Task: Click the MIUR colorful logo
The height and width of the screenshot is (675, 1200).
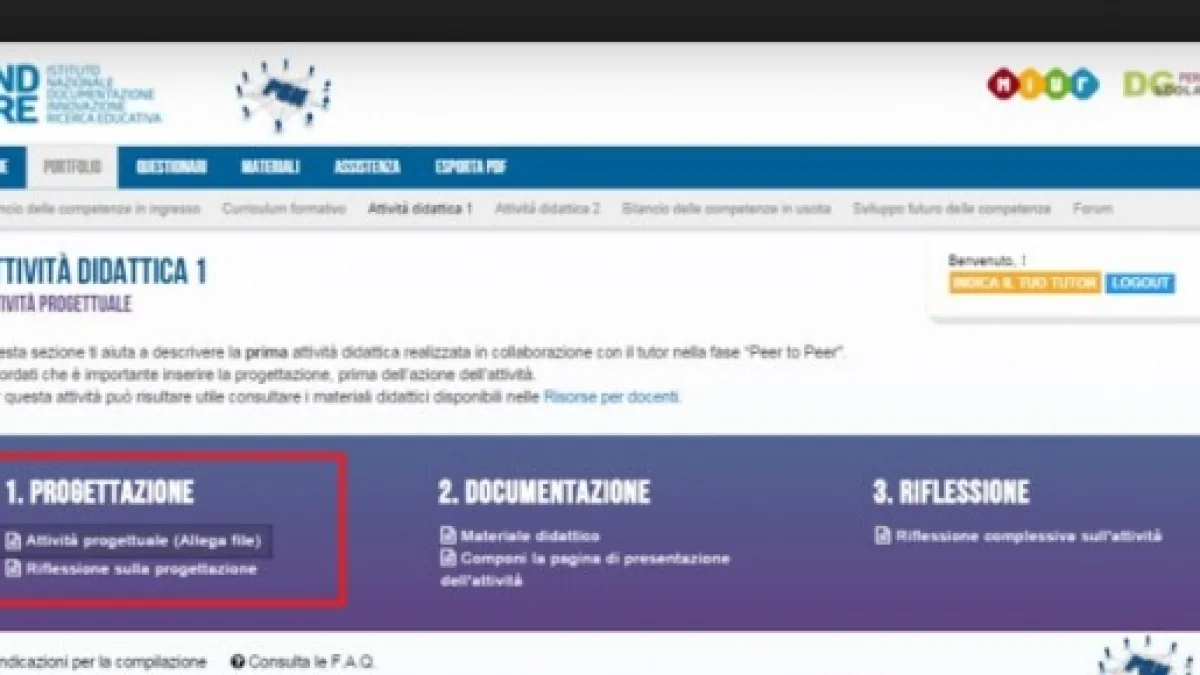Action: point(1042,85)
